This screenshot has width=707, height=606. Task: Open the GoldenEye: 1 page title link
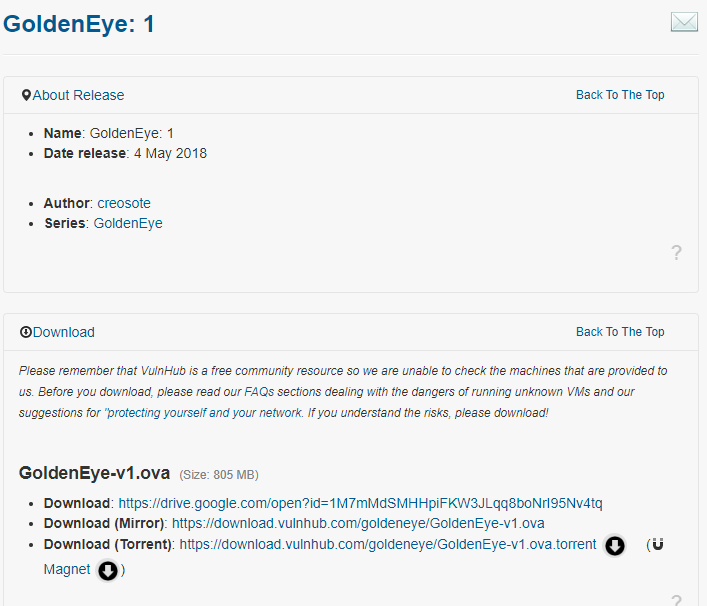(x=79, y=24)
